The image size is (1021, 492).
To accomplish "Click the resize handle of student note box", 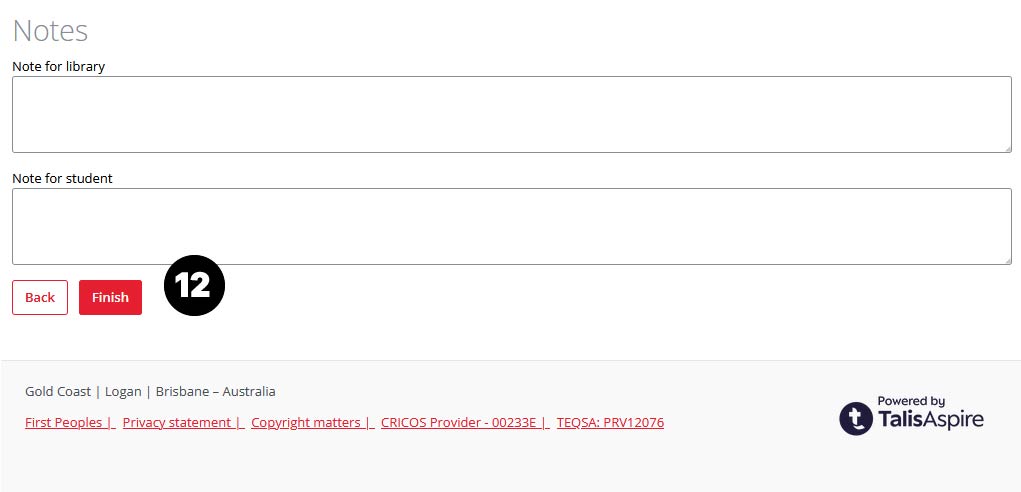I will (x=1006, y=259).
